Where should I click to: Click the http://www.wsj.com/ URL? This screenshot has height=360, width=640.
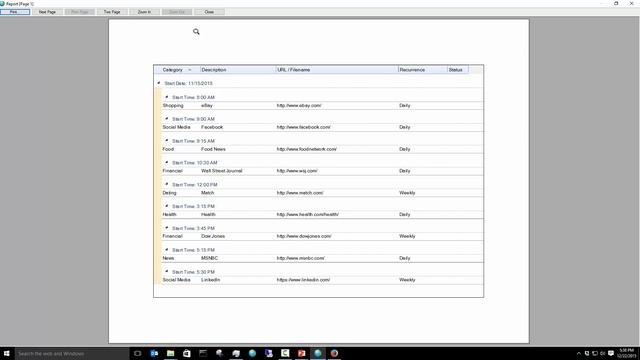(x=297, y=171)
